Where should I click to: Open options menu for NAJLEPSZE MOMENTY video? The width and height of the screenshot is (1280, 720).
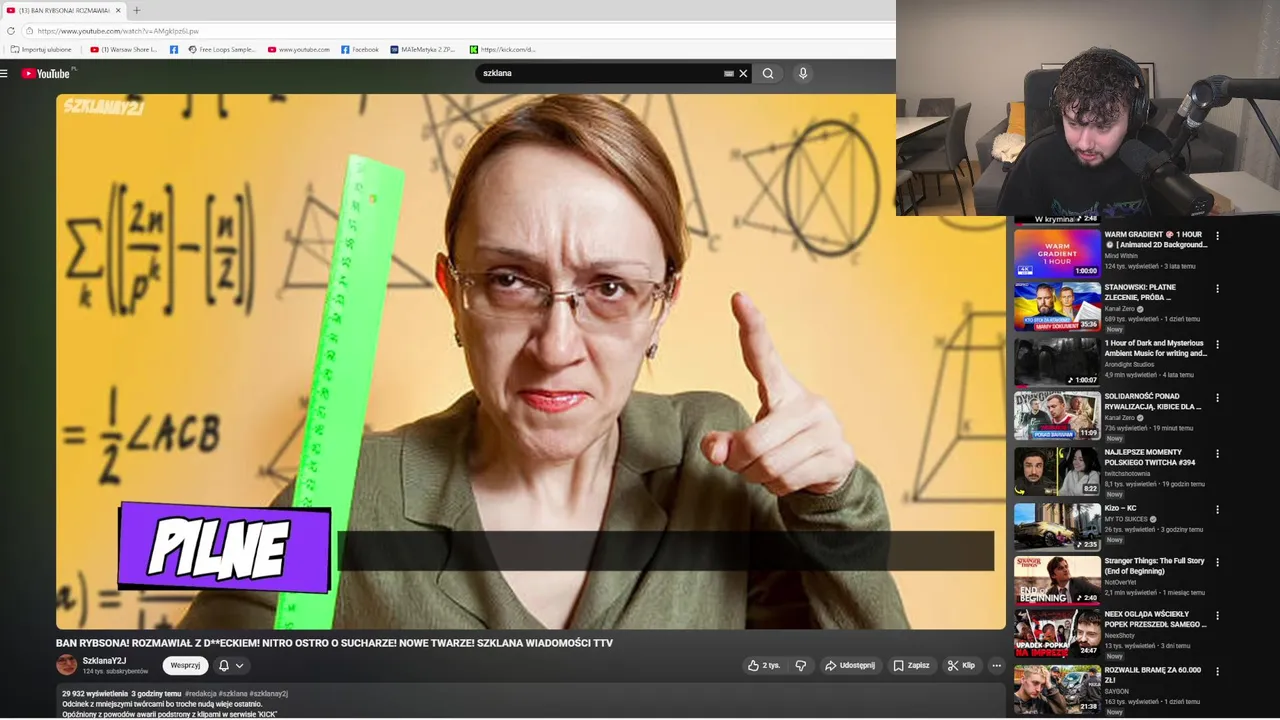(1217, 453)
